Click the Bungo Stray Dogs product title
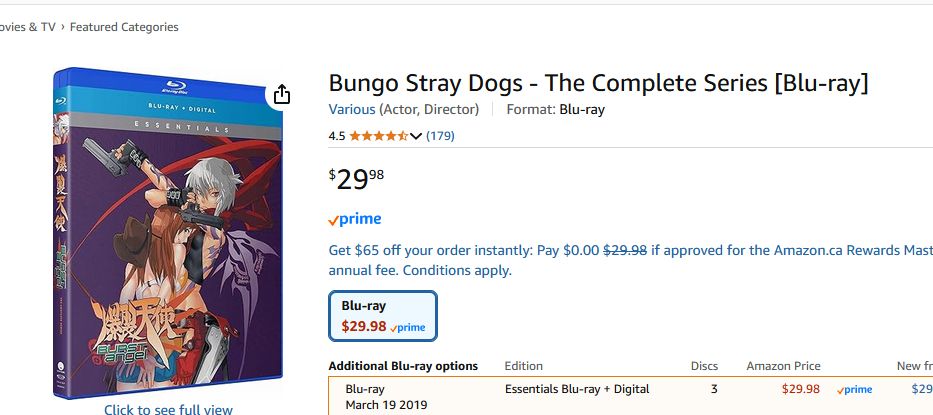The image size is (933, 415). [598, 83]
